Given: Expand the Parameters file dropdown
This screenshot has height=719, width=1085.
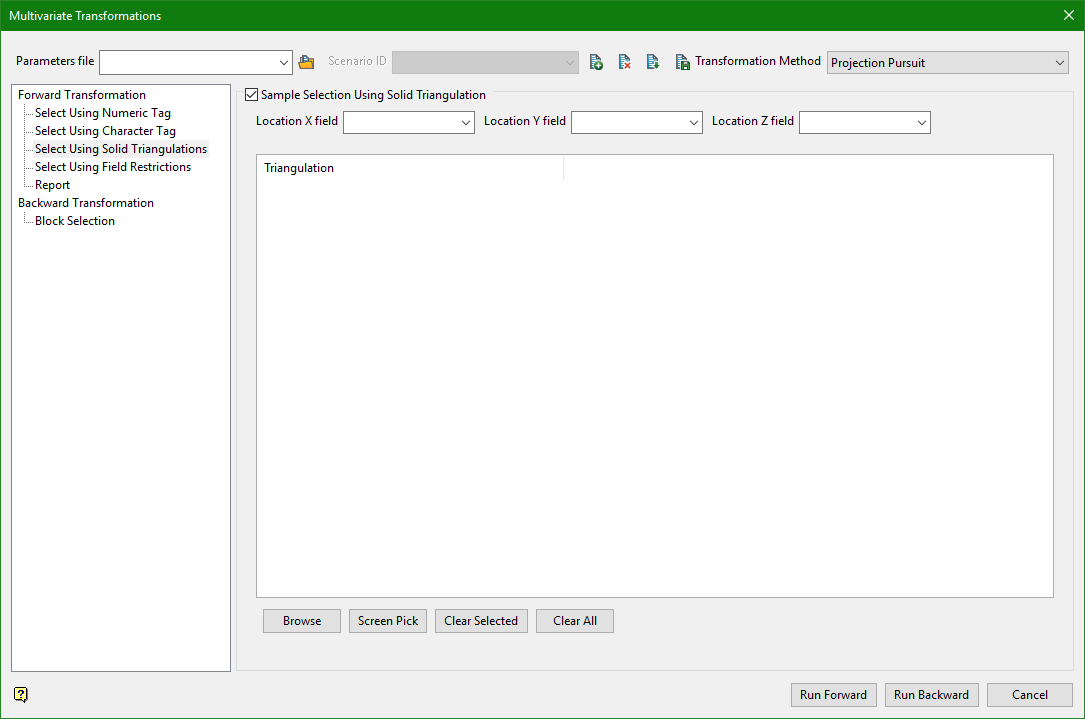Looking at the screenshot, I should pyautogui.click(x=283, y=63).
